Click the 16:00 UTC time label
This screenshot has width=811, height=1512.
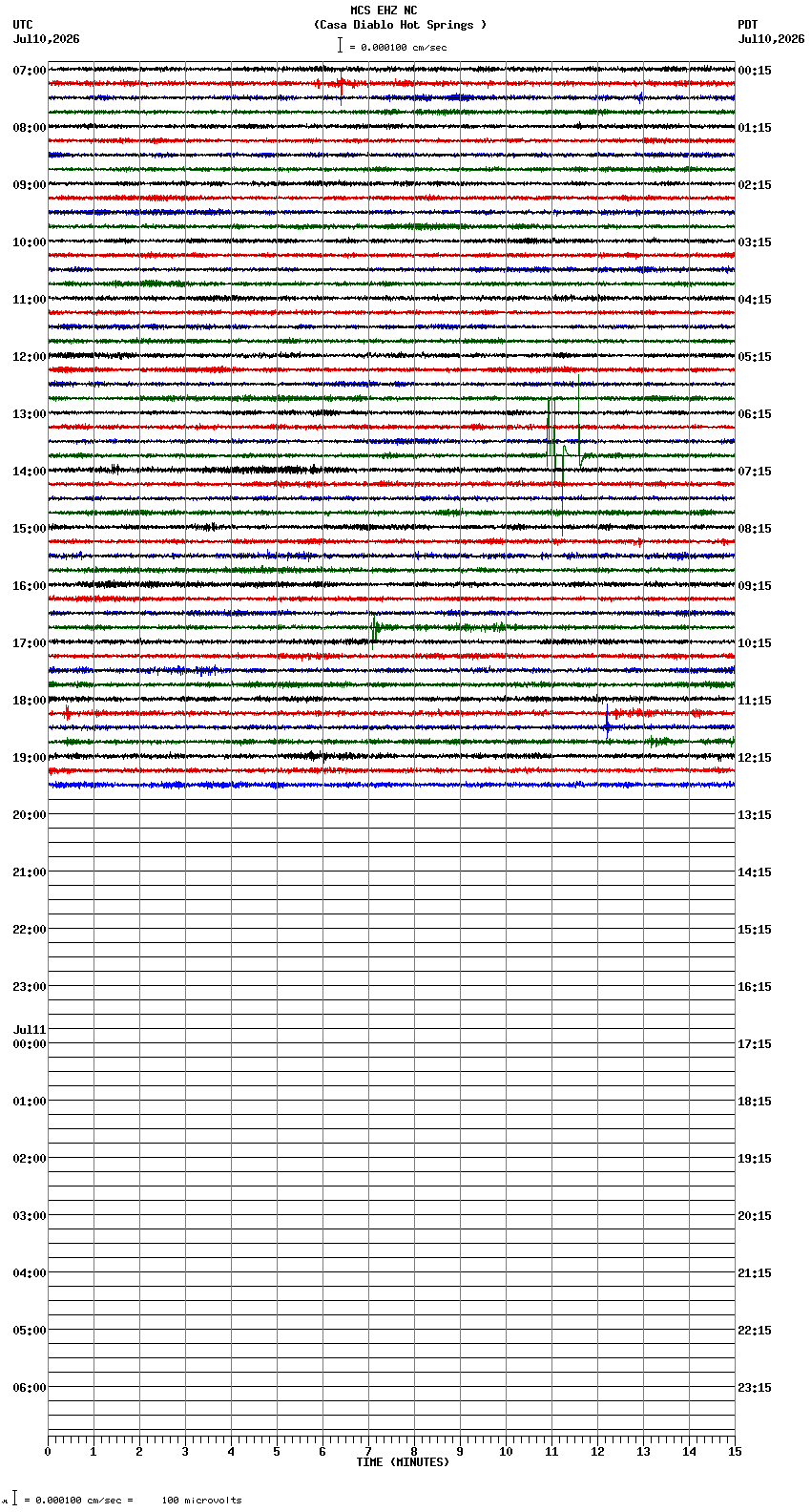point(30,586)
